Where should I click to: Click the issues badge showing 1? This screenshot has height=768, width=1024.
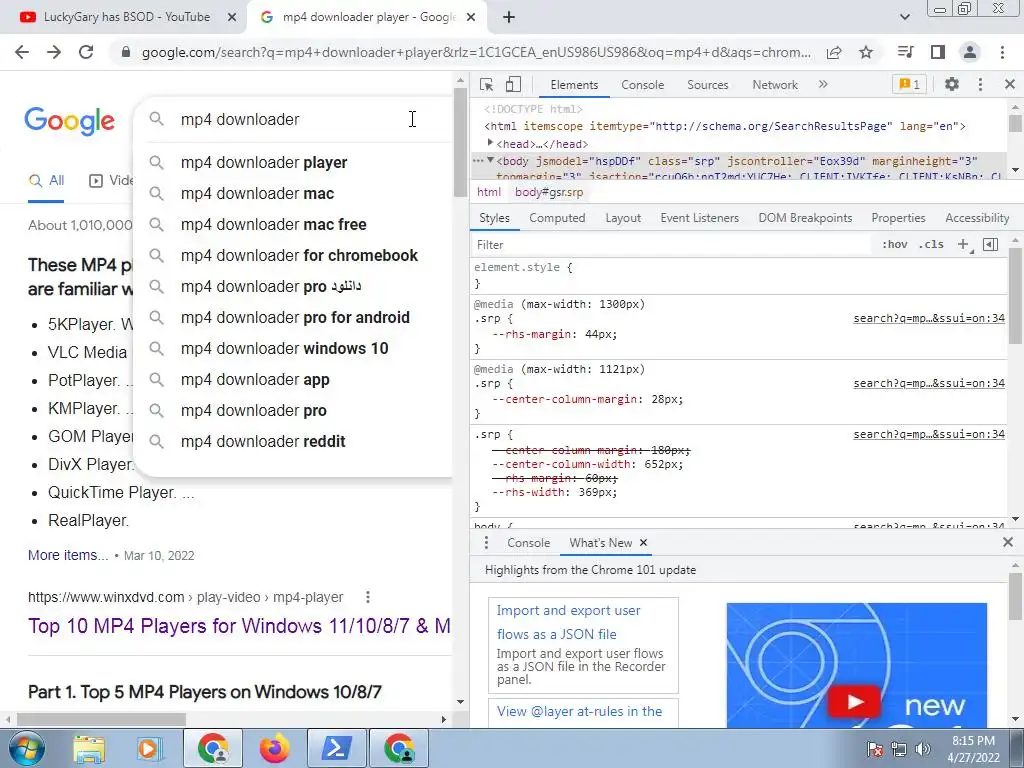[909, 84]
